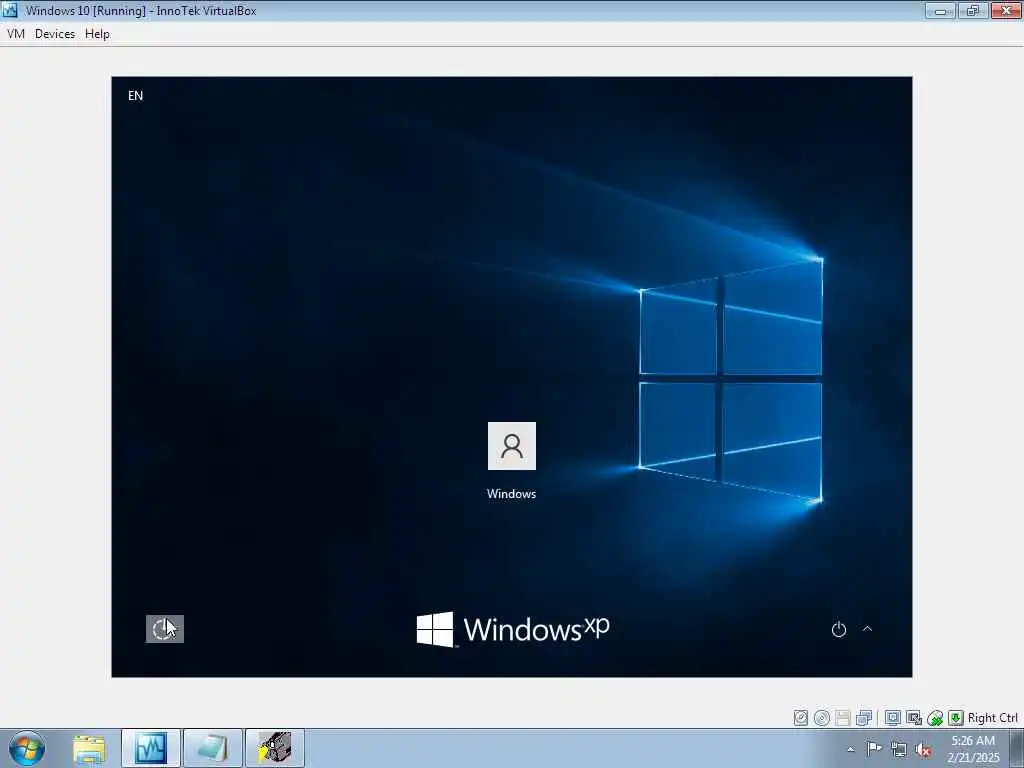Open the pixelated character app in taskbar

pos(274,748)
